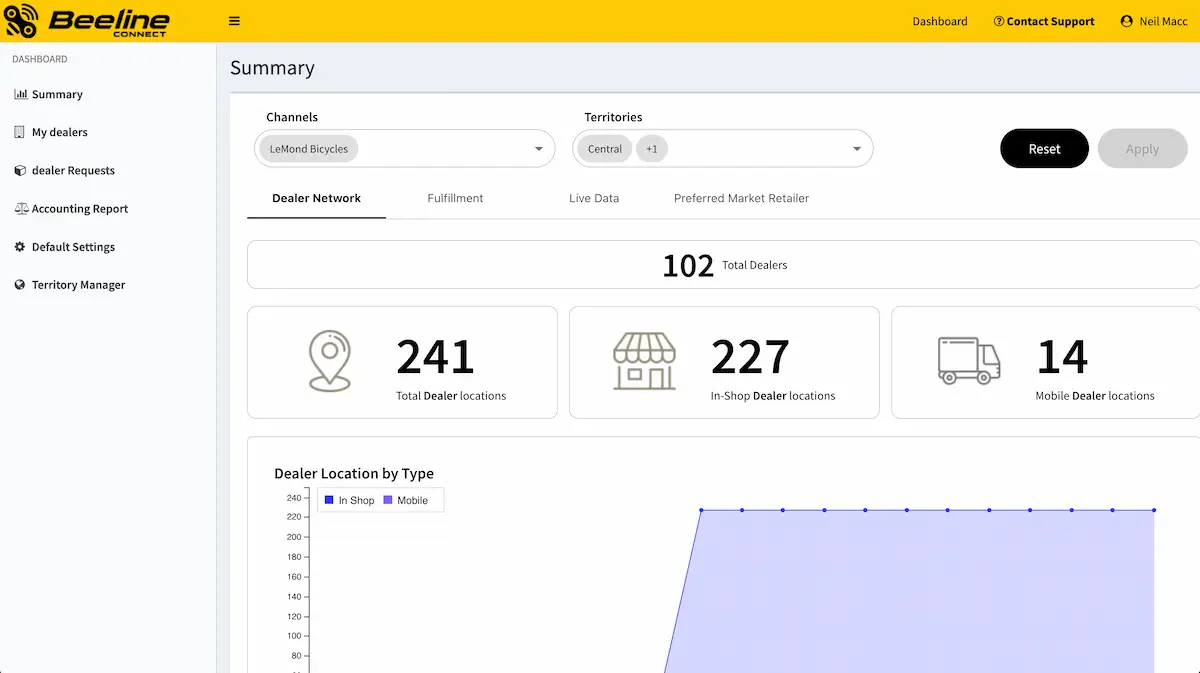Click the Territory Manager globe icon
The image size is (1200, 673).
click(x=20, y=284)
